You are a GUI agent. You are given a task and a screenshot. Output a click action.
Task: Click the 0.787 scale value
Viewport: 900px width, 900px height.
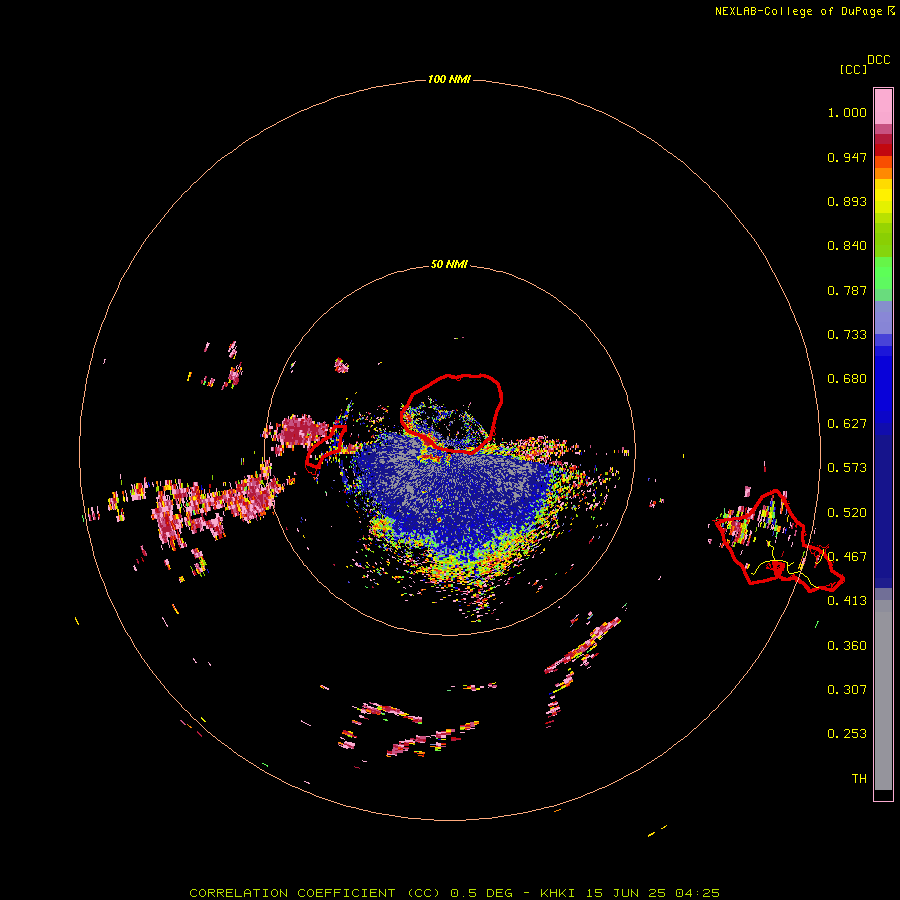click(847, 290)
